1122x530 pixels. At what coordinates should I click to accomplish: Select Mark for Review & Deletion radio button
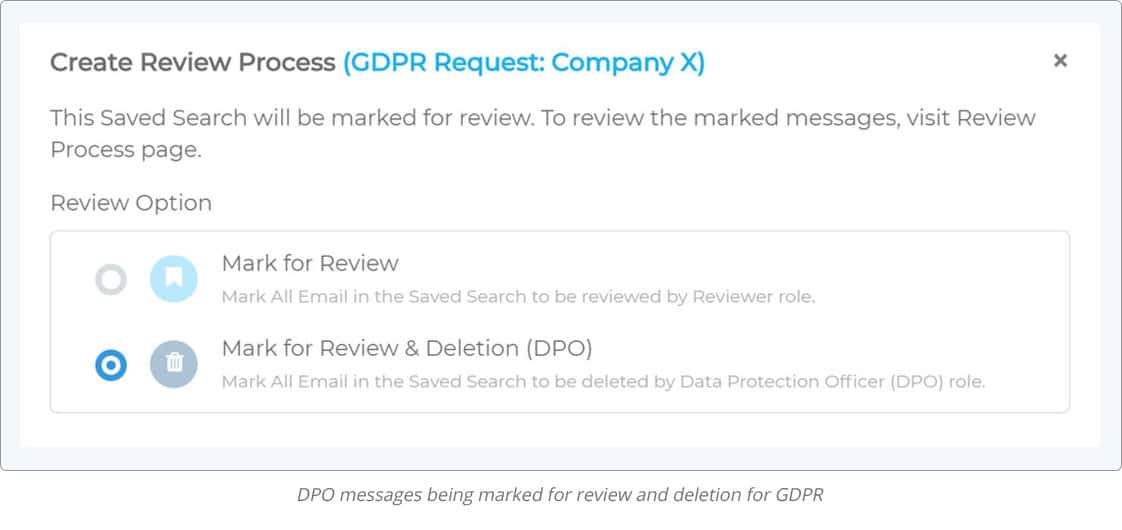[111, 365]
